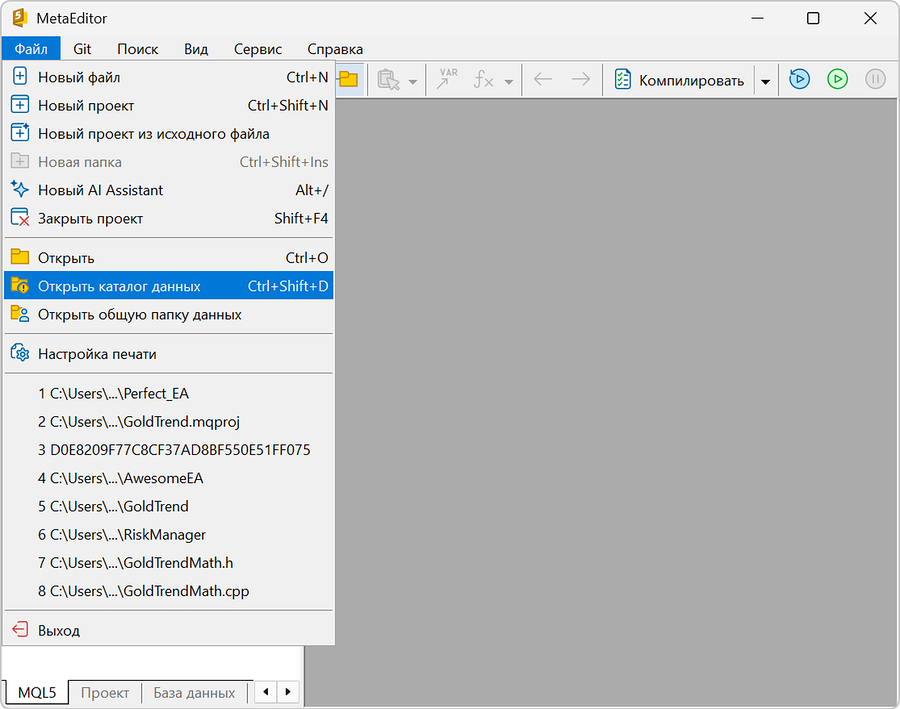Open the Справка menu
Image resolution: width=900 pixels, height=709 pixels.
(x=335, y=49)
